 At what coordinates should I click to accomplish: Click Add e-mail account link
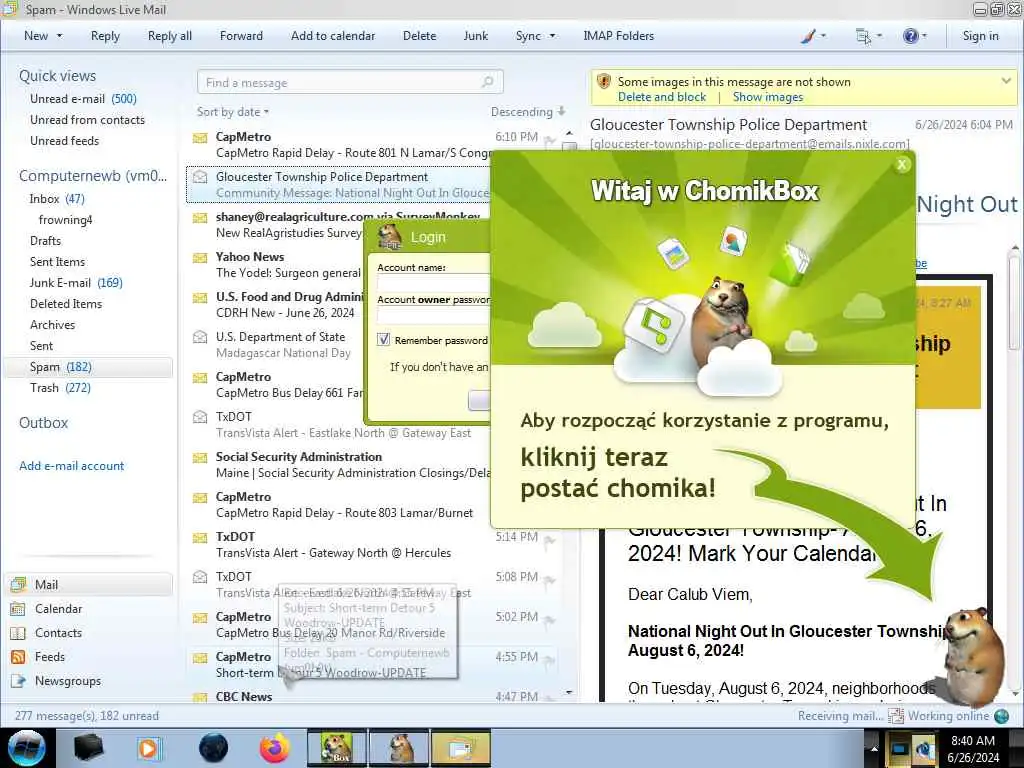71,466
